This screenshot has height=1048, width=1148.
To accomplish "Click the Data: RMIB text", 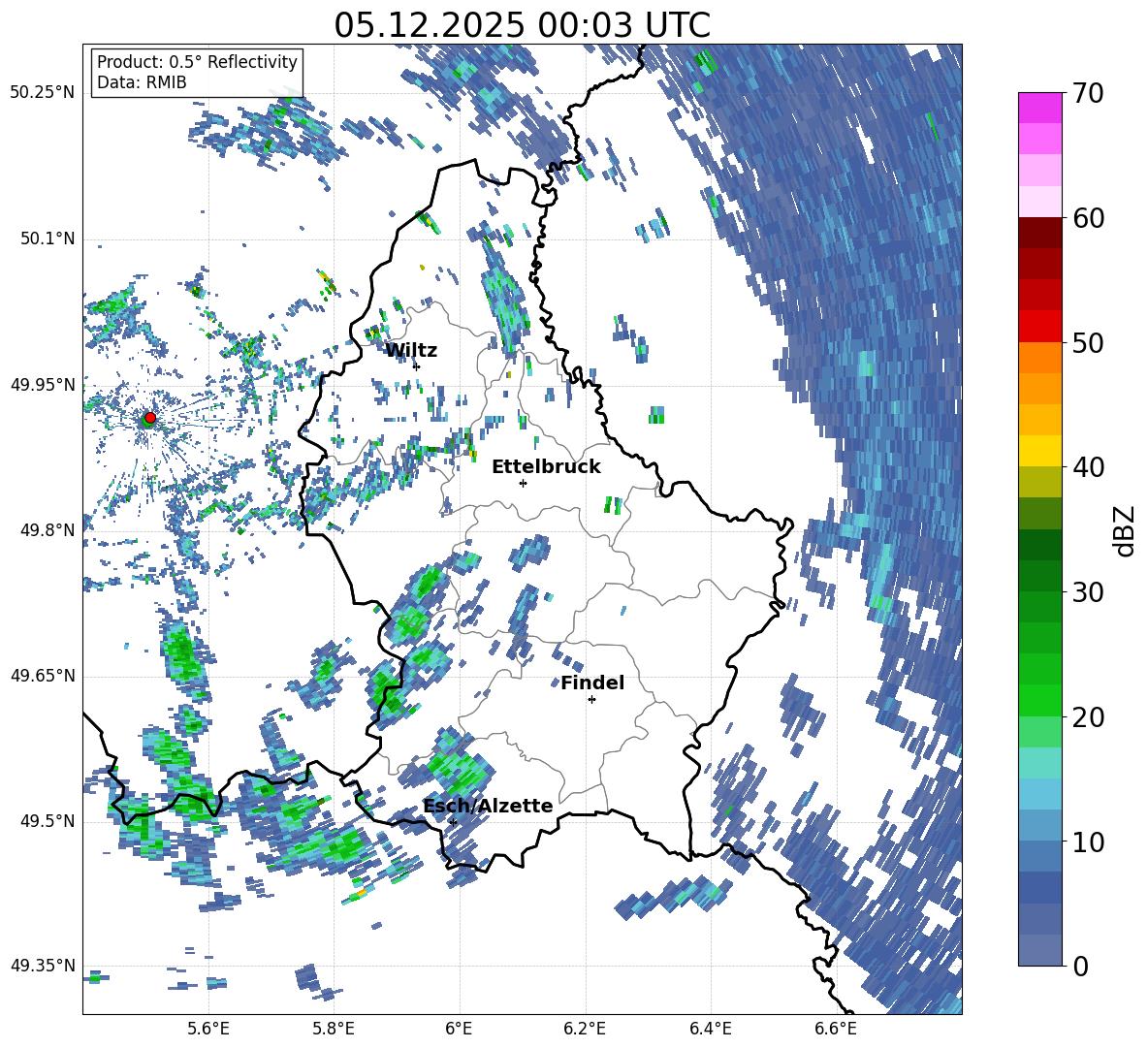I will tap(142, 82).
